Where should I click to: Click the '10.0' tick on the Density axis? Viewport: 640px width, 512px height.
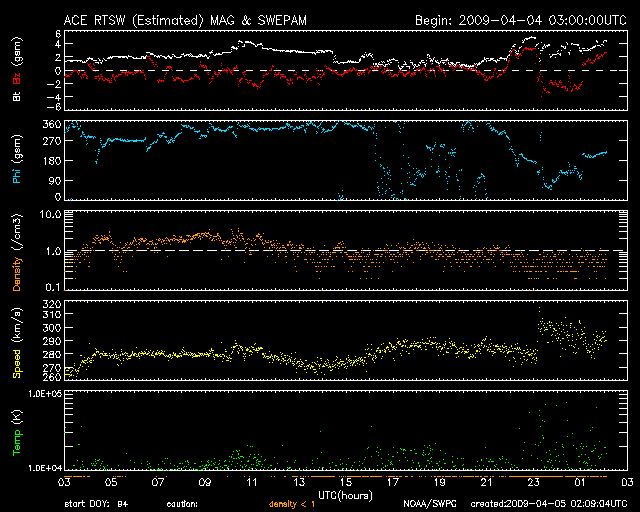[x=51, y=214]
